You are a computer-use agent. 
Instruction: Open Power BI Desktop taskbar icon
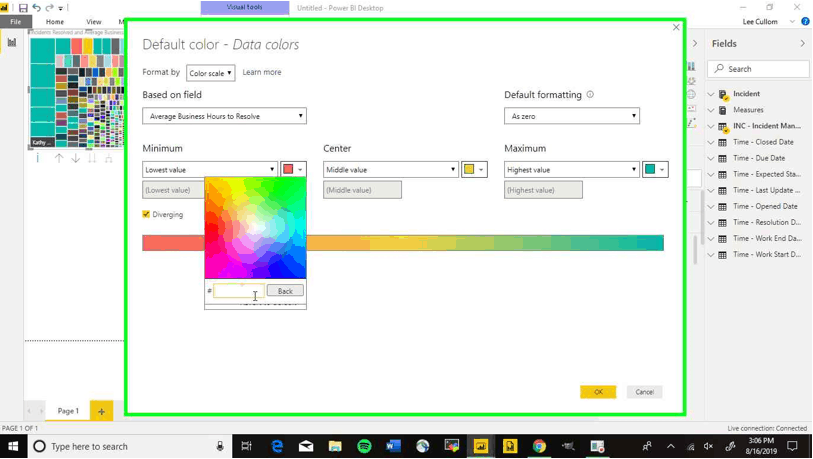tap(481, 446)
